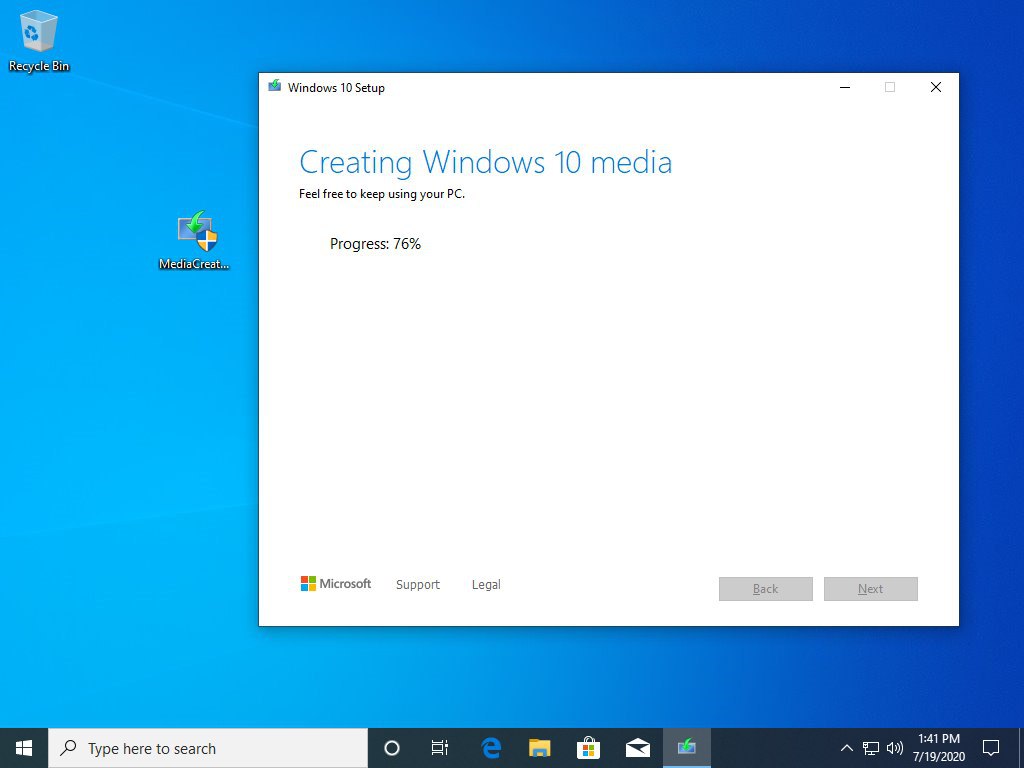Click the Show desktop strip at taskbar end
The height and width of the screenshot is (768, 1024).
click(1021, 748)
